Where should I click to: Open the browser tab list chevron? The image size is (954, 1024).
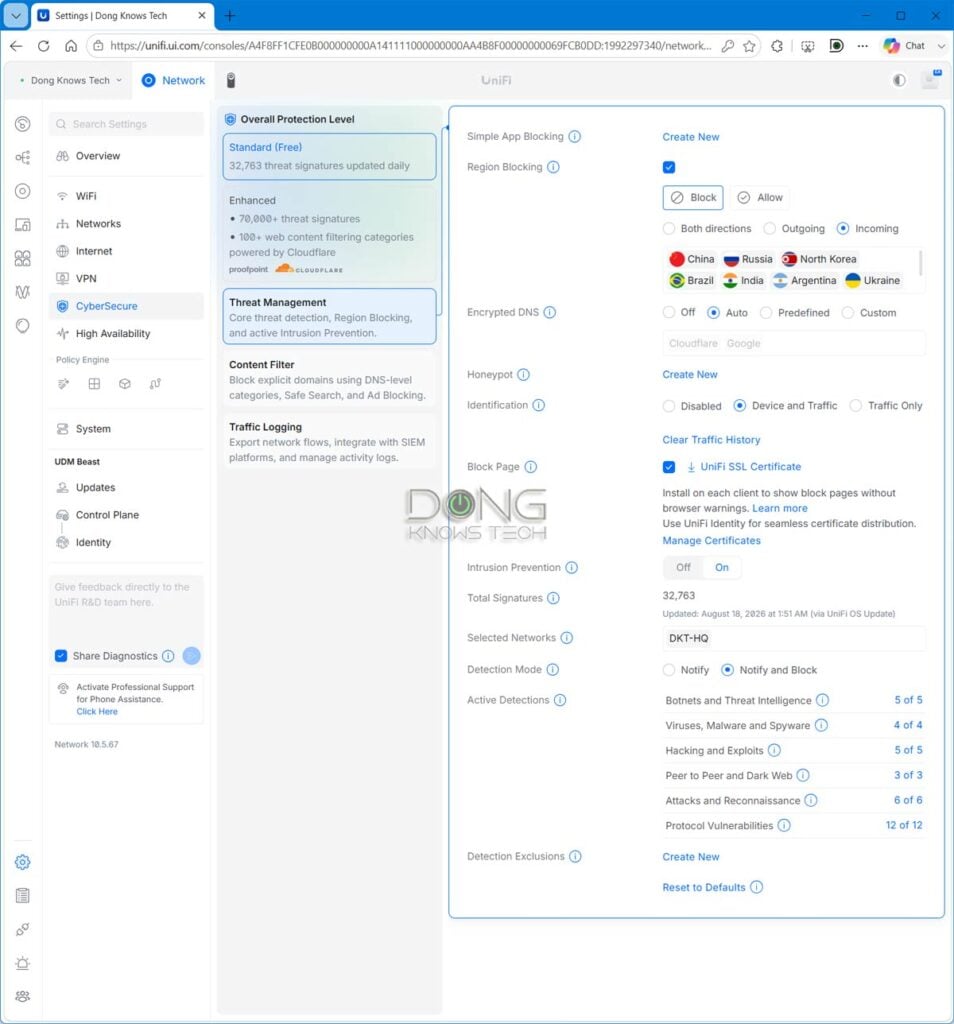pos(16,16)
